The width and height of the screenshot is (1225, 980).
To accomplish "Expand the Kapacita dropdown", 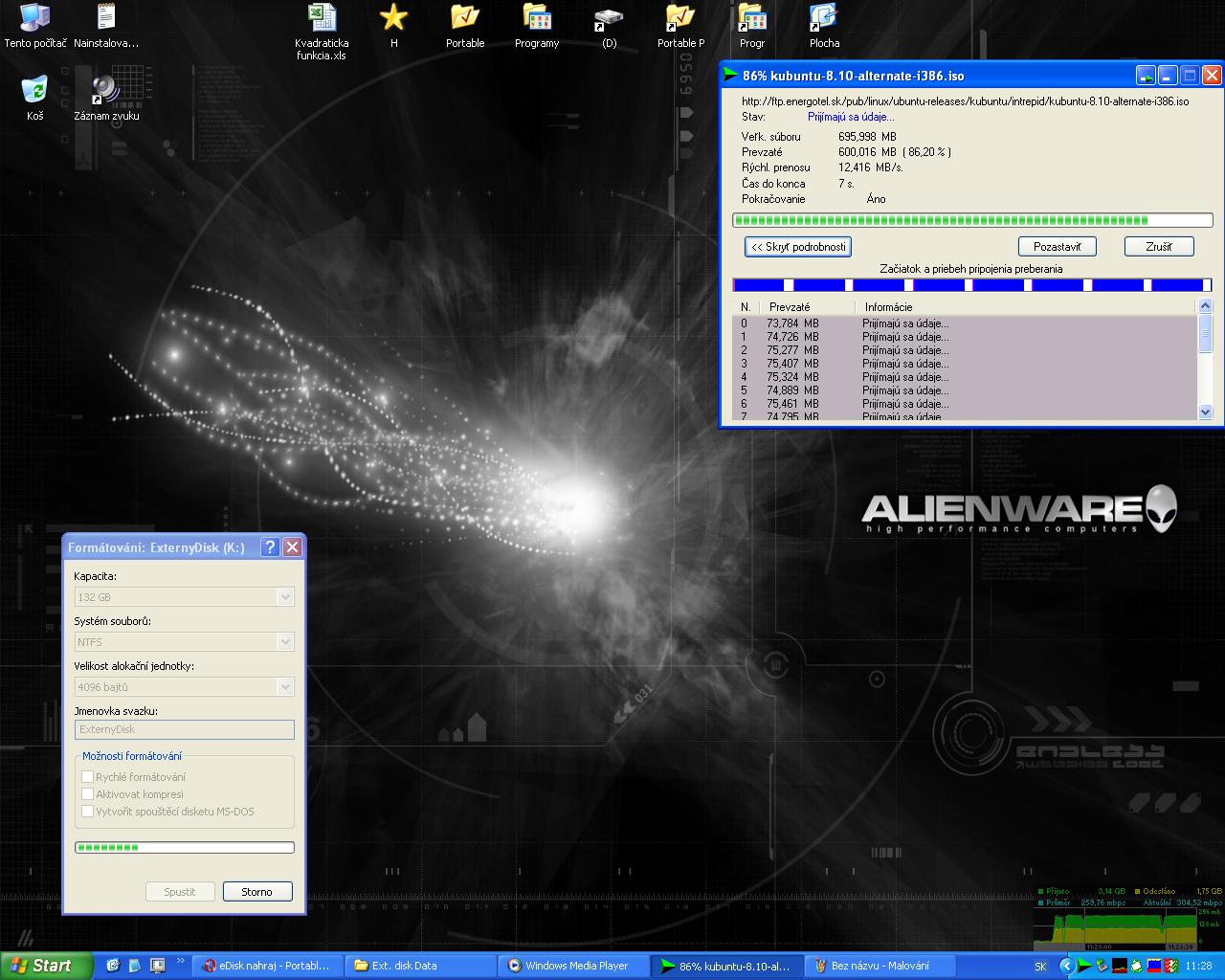I will 284,597.
